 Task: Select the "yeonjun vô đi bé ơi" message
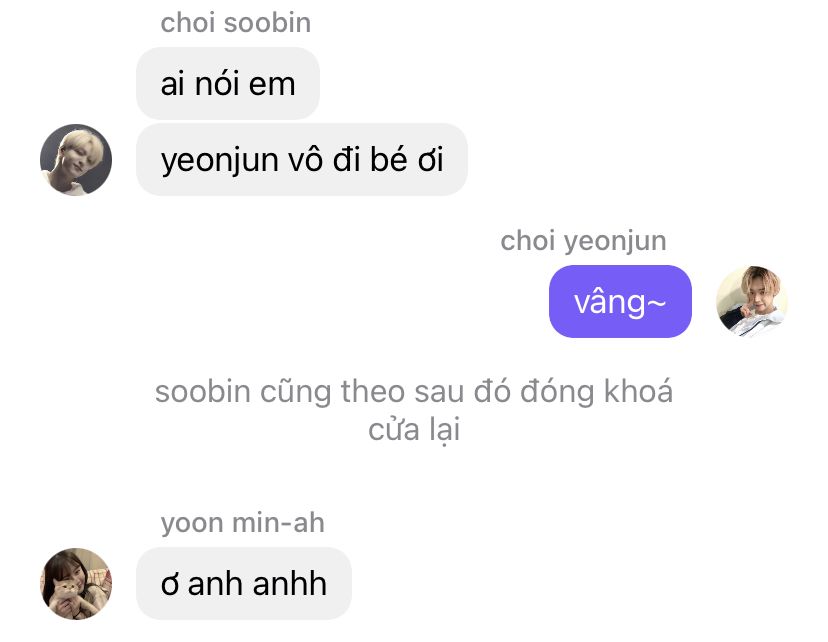tap(302, 159)
